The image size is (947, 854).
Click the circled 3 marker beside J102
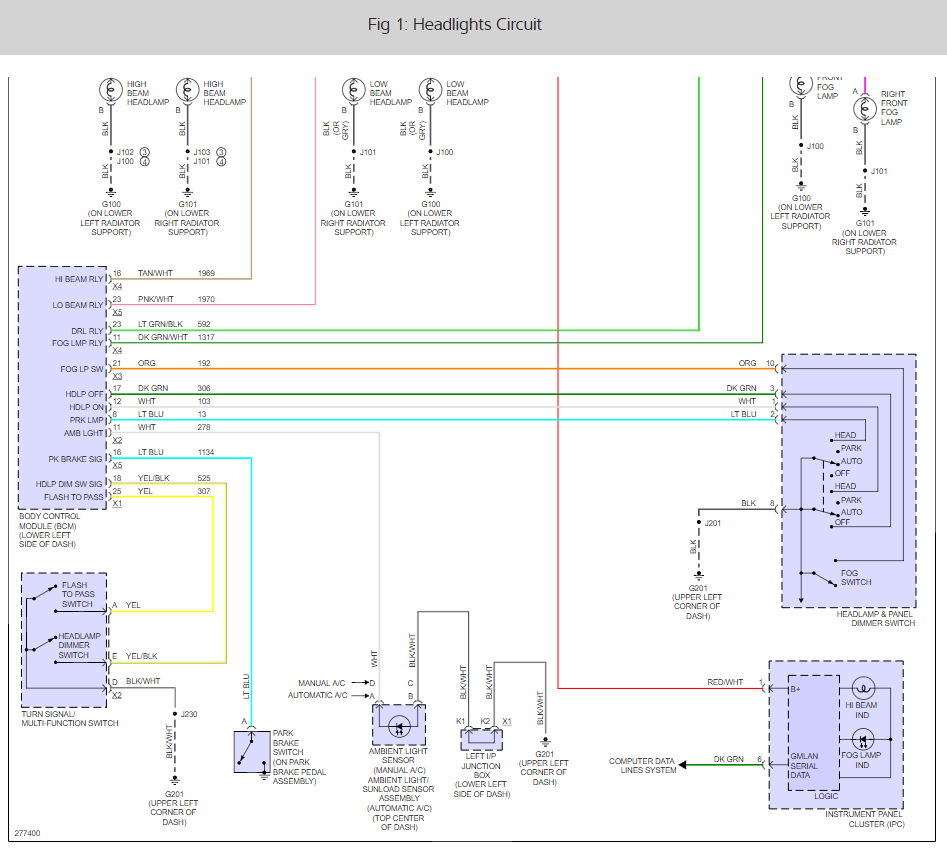(144, 152)
